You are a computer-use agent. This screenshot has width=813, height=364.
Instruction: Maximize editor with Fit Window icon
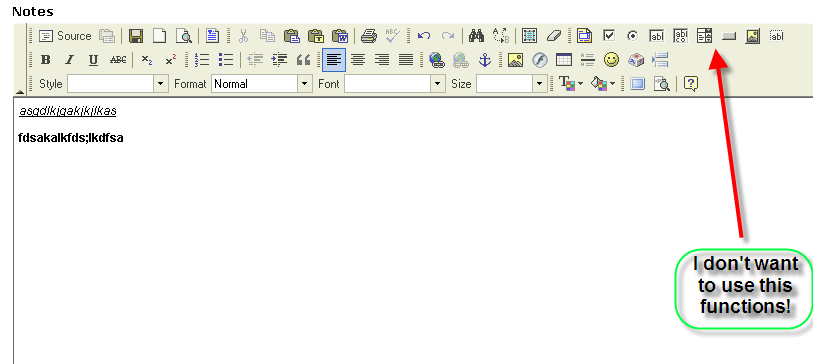[637, 84]
